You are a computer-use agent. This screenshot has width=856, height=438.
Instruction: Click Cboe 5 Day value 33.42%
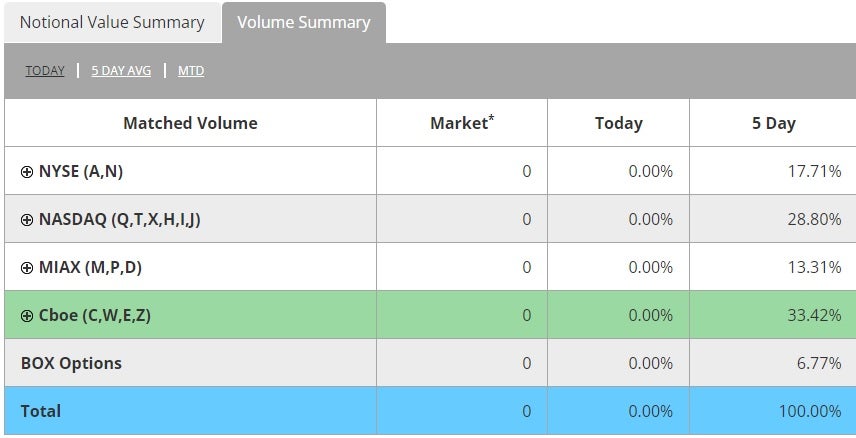coord(814,316)
